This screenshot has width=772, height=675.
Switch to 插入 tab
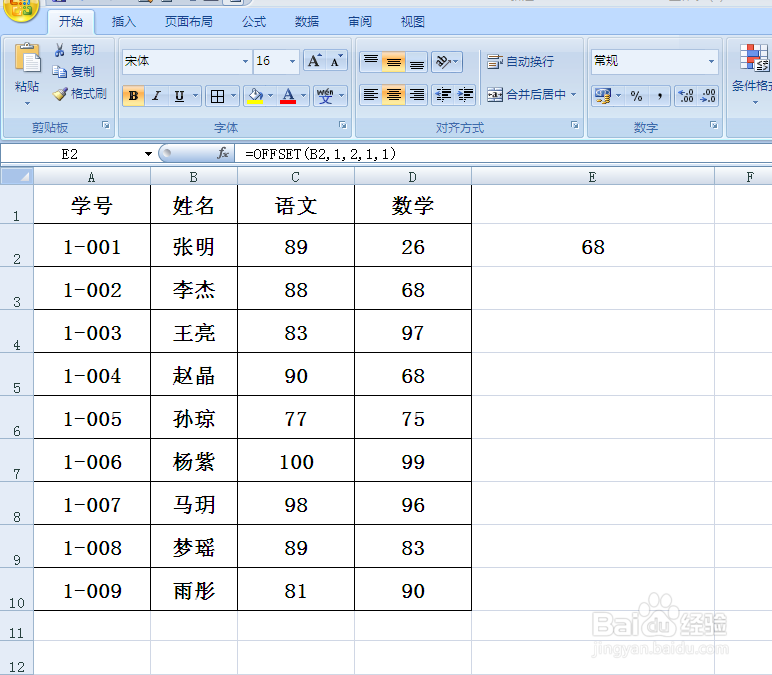tap(124, 22)
